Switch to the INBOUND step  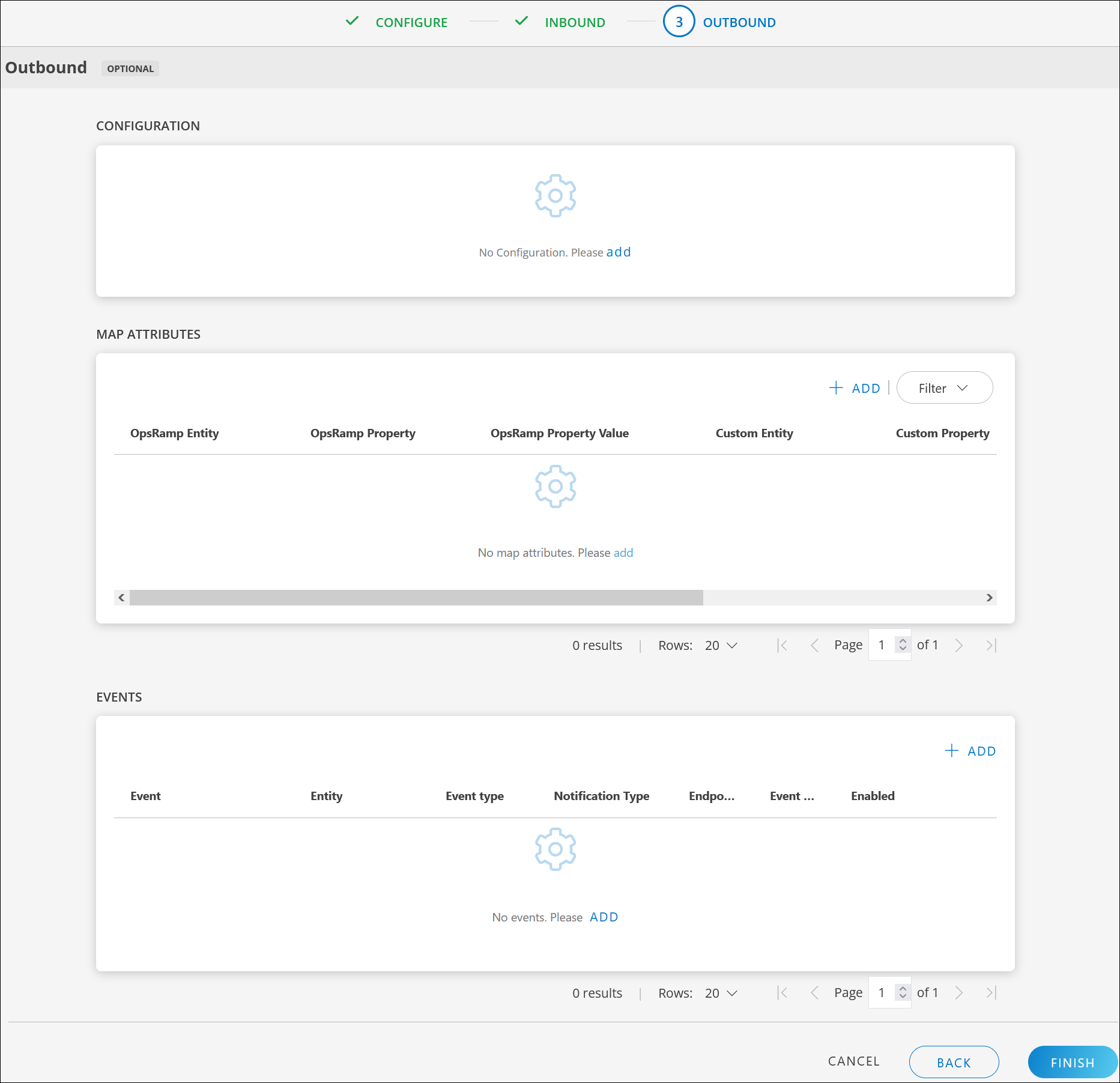[x=575, y=22]
